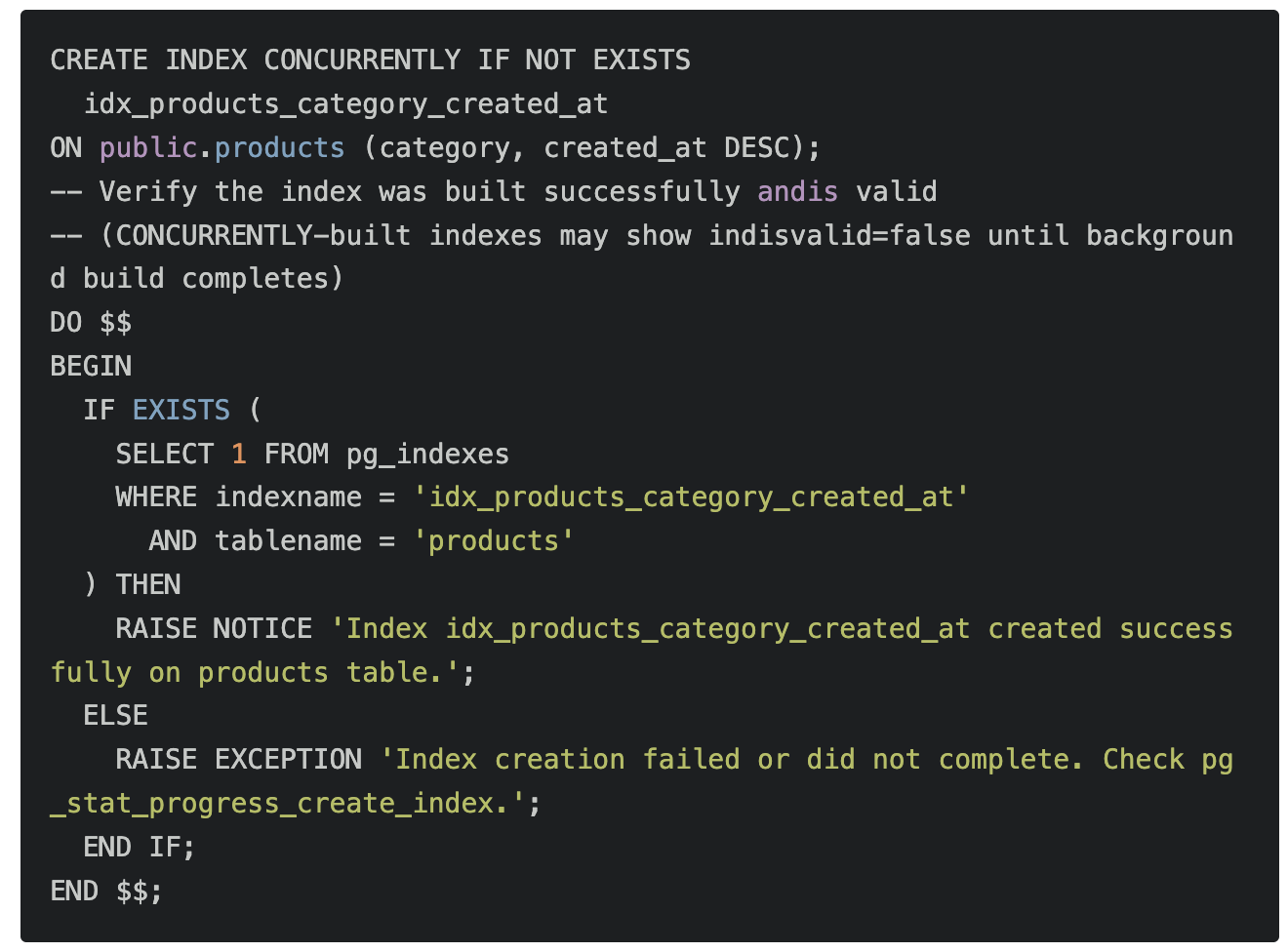Image resolution: width=1288 pixels, height=952 pixels.
Task: Click the CONCURRENTLY keyword in the first line
Action: [362, 60]
